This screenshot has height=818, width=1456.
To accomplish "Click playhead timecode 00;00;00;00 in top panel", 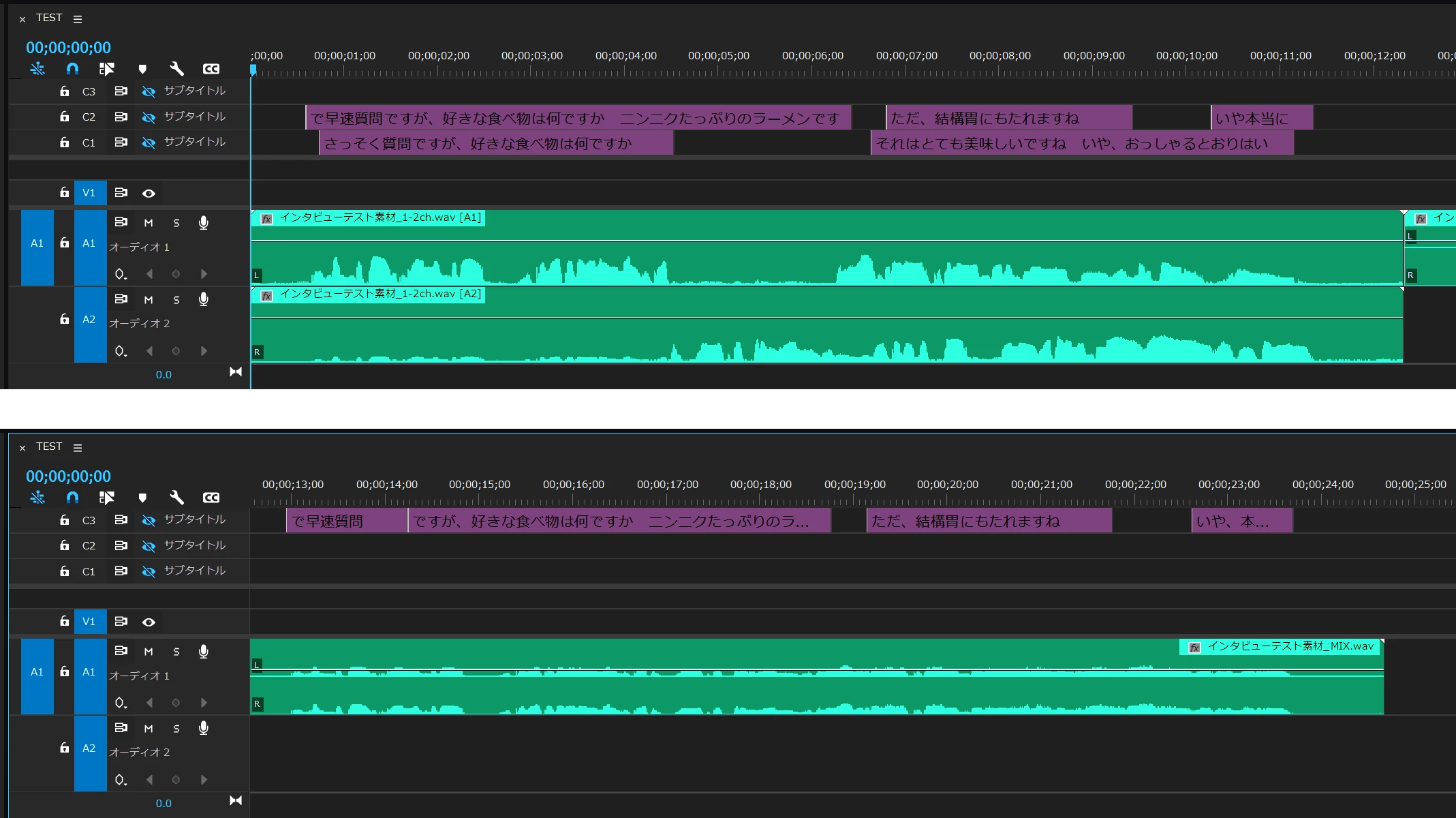I will click(68, 48).
